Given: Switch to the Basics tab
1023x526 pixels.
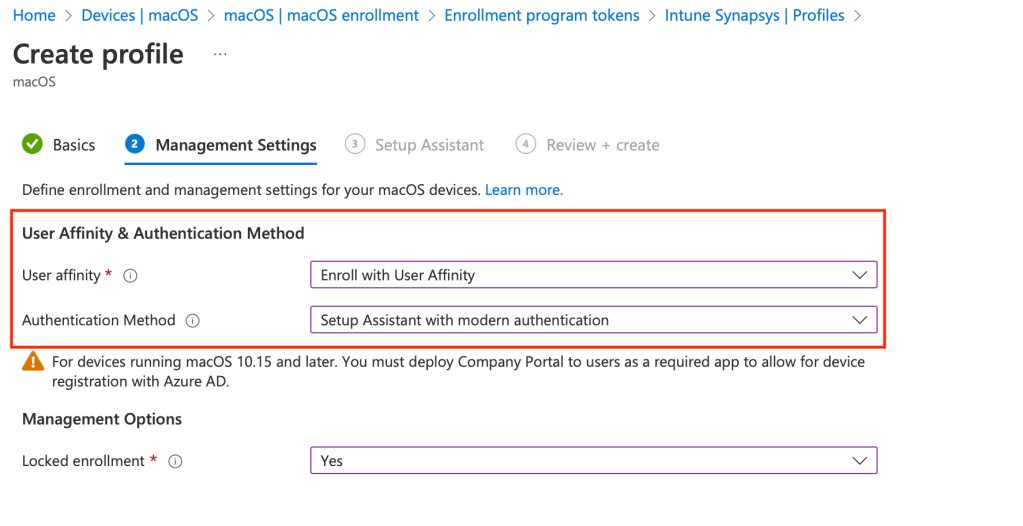Looking at the screenshot, I should [x=74, y=145].
